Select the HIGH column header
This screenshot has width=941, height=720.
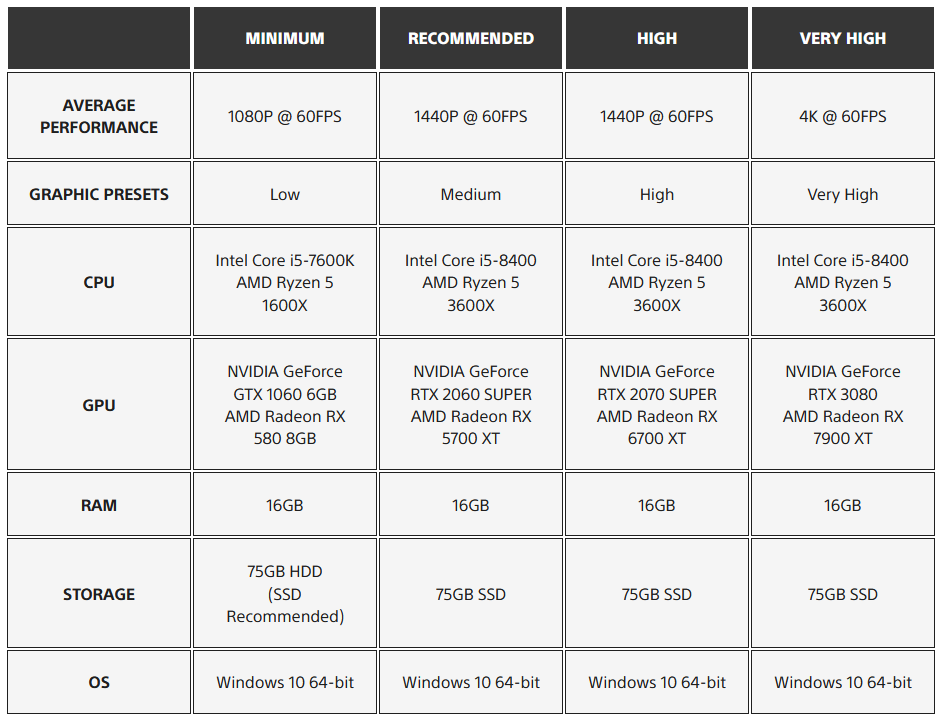coord(657,38)
